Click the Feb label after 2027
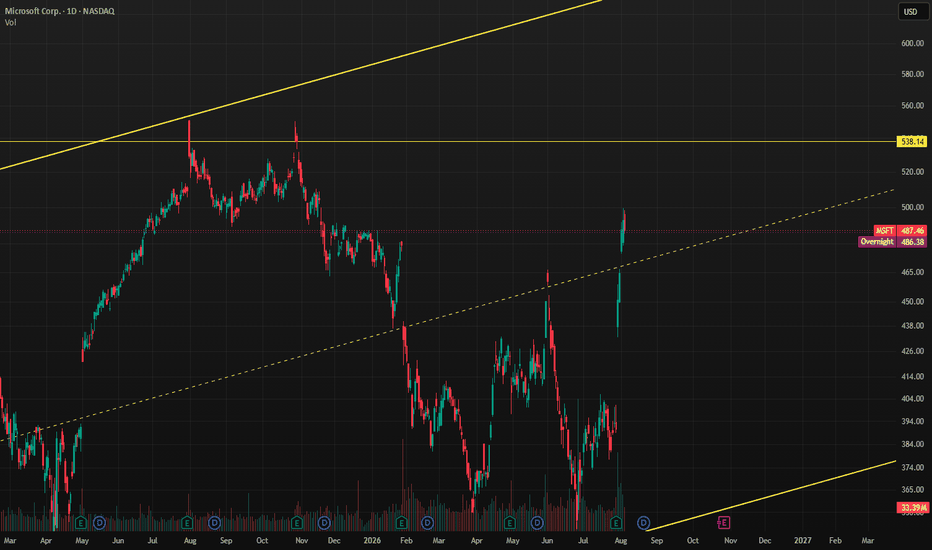932x550 pixels. pos(835,540)
